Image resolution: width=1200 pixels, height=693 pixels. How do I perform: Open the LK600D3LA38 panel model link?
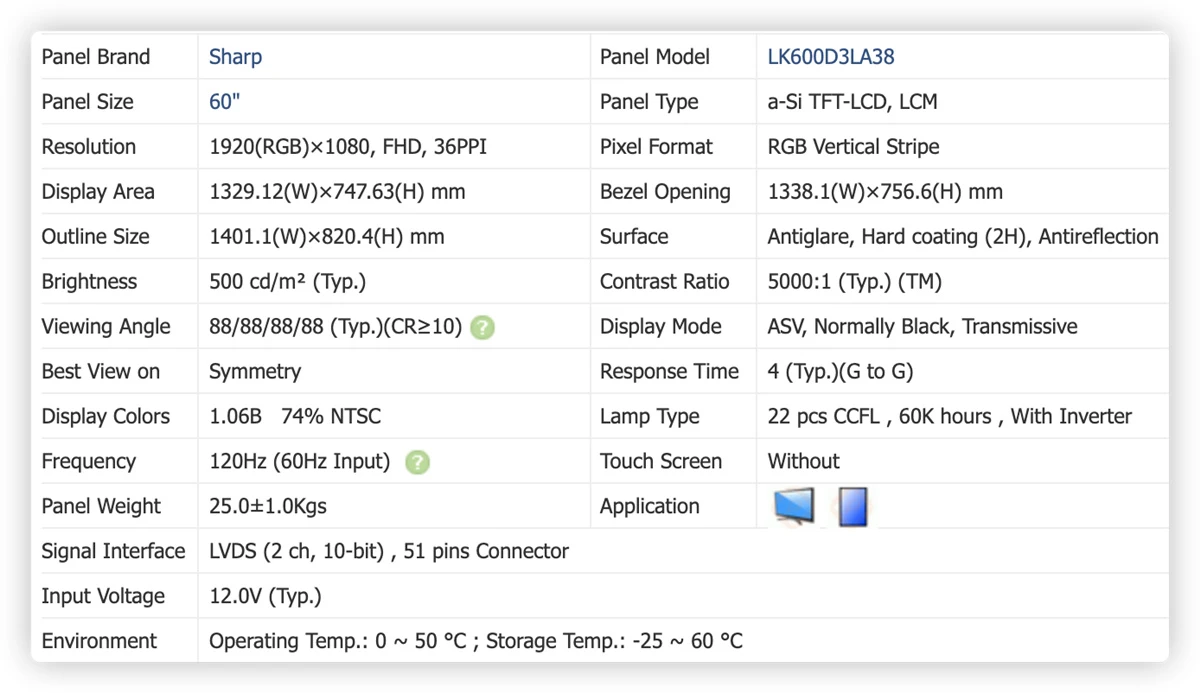coord(831,57)
